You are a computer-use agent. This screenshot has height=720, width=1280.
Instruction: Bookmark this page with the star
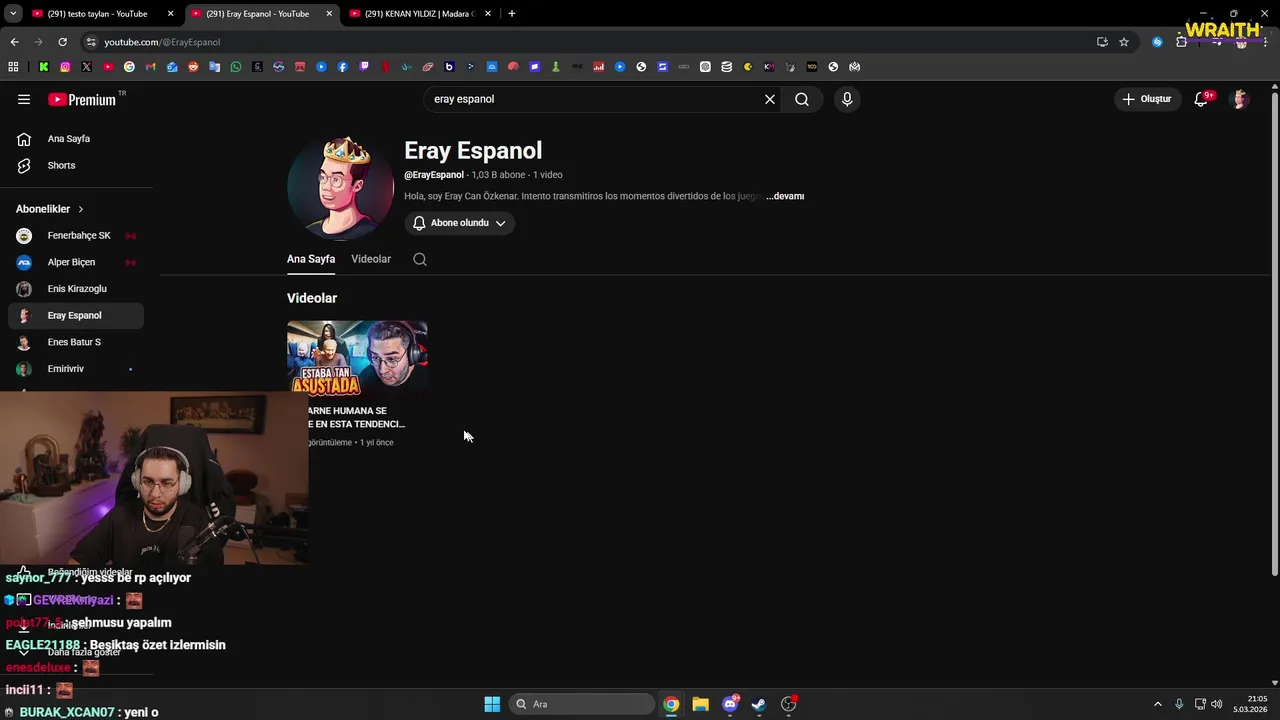click(1124, 42)
